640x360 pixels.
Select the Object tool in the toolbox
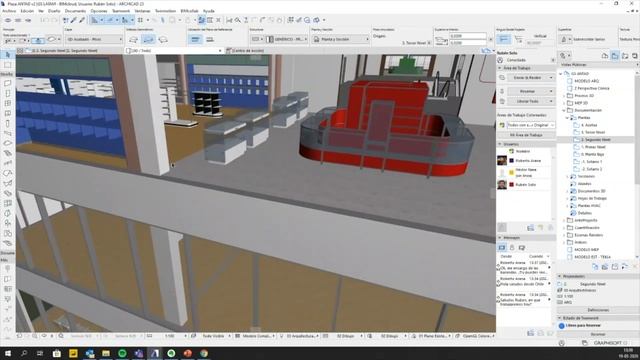tap(7, 223)
